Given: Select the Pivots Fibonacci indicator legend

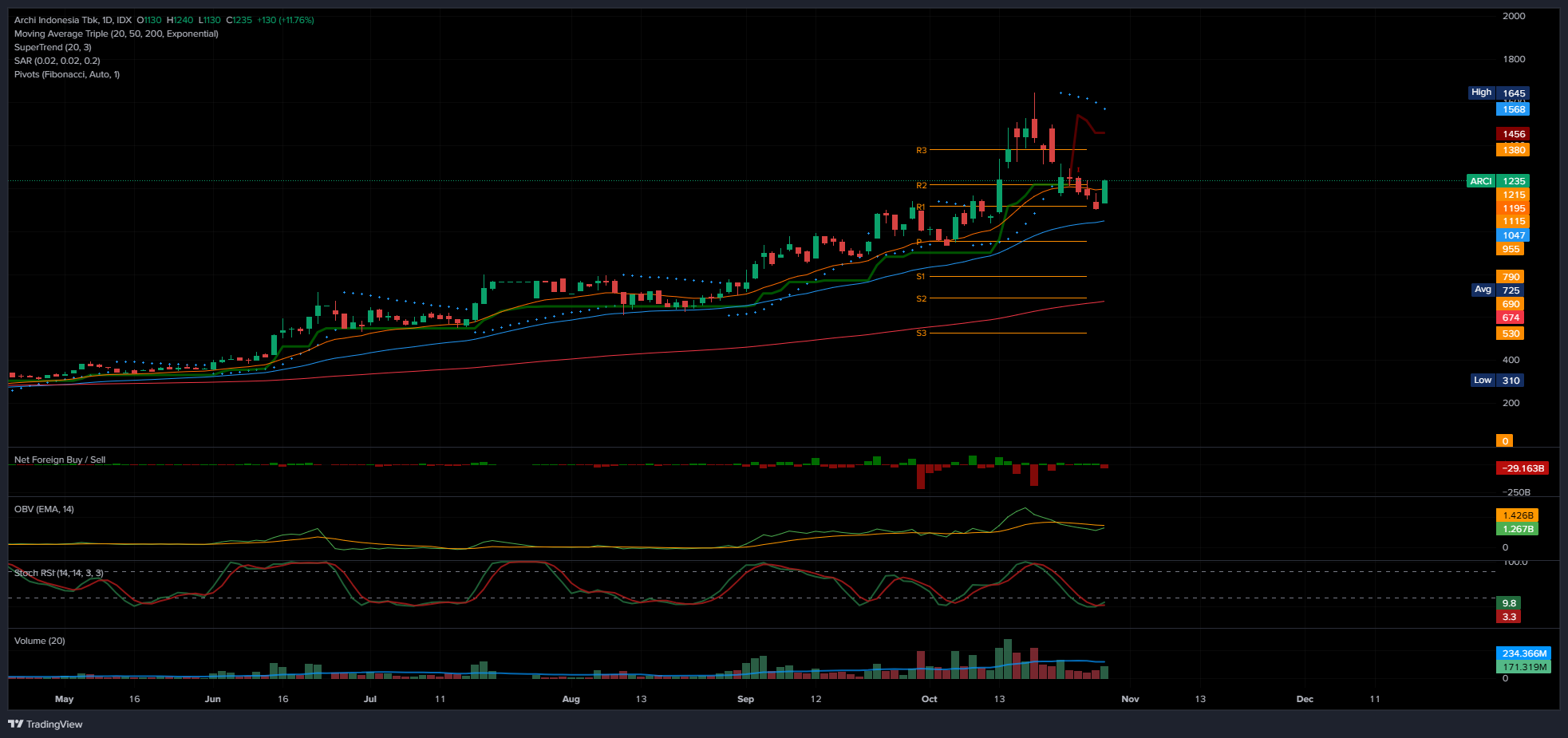Looking at the screenshot, I should (x=67, y=74).
